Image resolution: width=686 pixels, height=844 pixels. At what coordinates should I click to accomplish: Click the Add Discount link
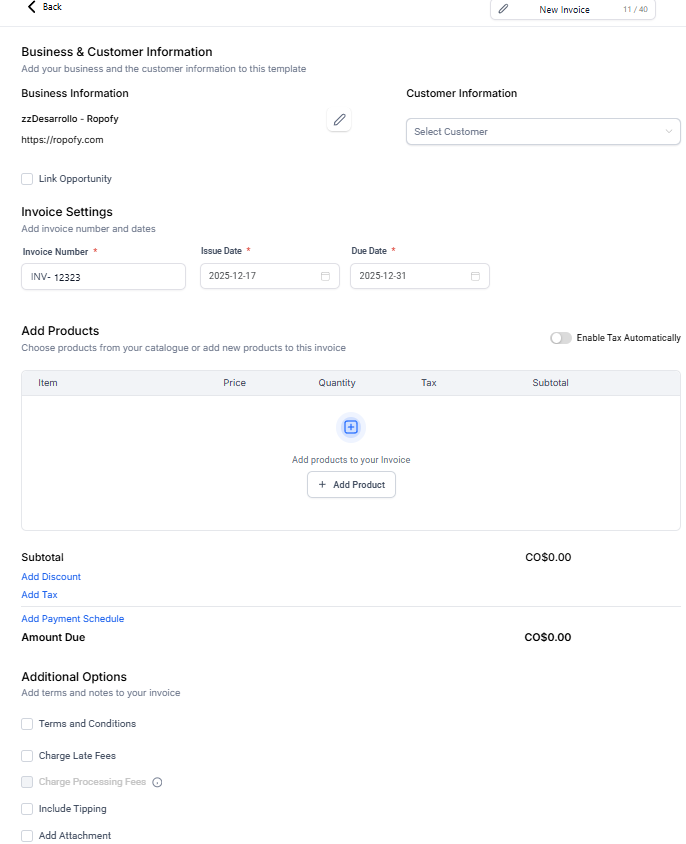click(51, 577)
